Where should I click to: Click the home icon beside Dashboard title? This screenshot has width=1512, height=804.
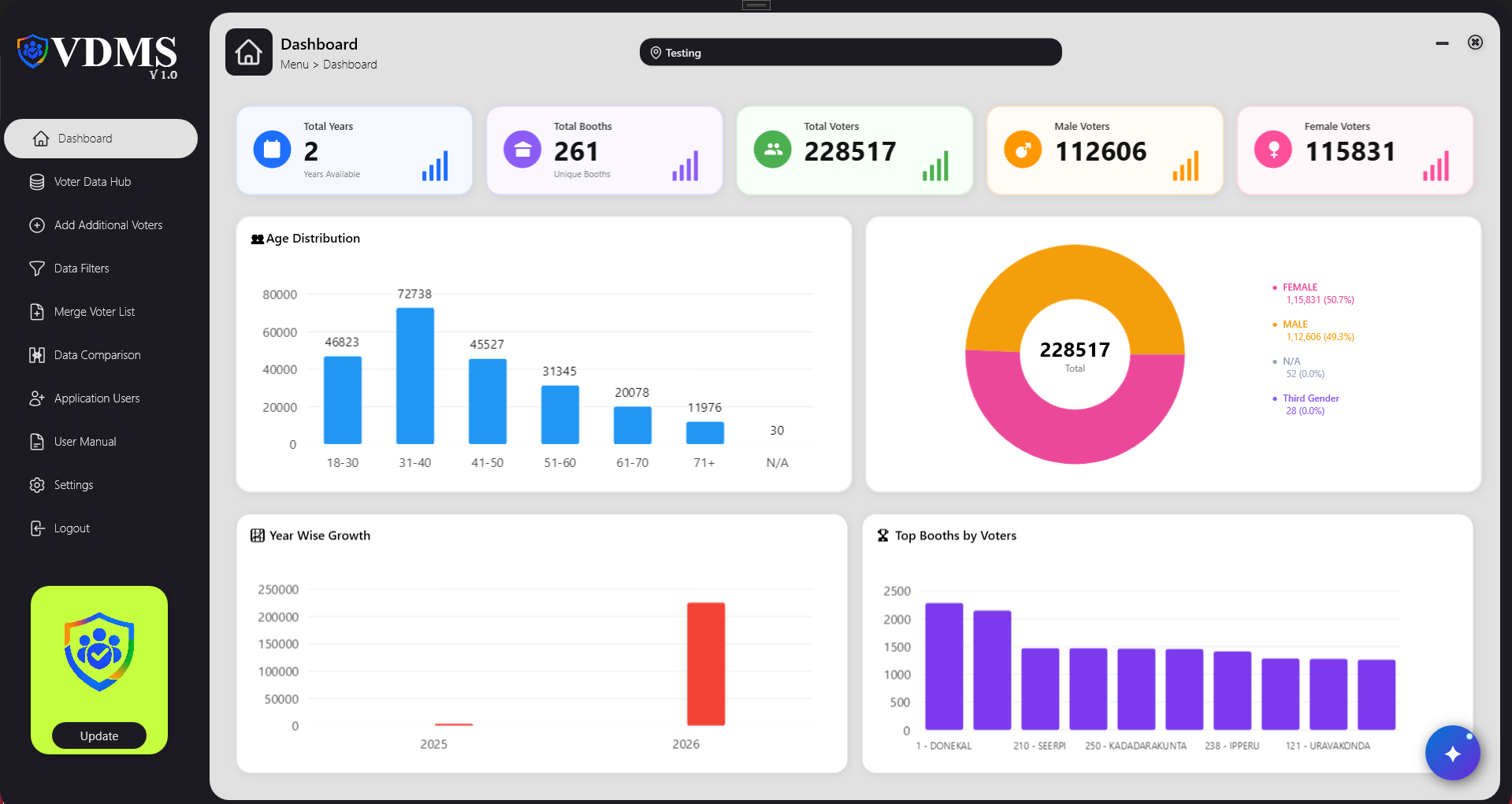pos(249,52)
